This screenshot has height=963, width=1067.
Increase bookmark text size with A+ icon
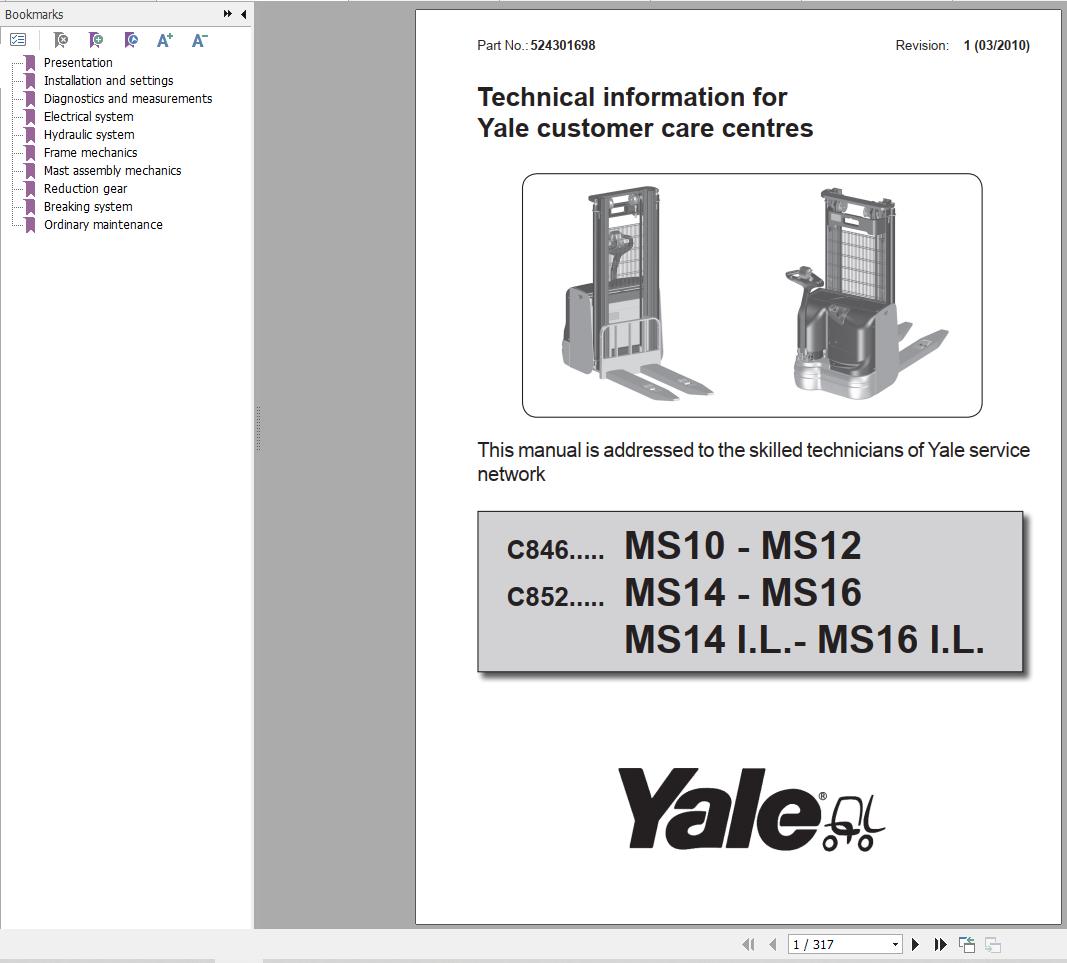click(164, 40)
